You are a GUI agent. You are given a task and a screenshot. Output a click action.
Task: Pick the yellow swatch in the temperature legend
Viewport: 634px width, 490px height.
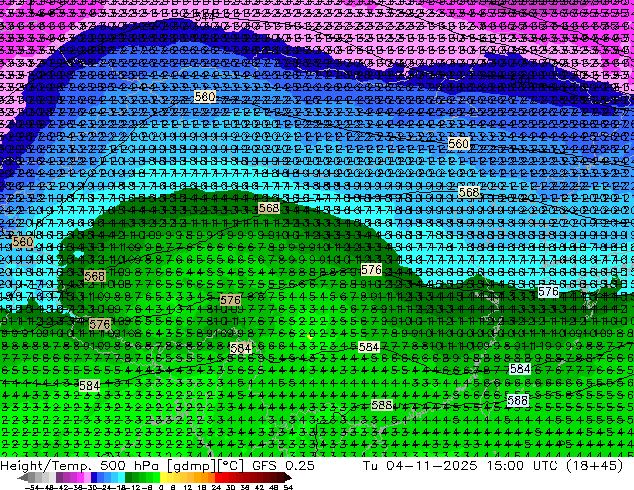tap(163, 478)
